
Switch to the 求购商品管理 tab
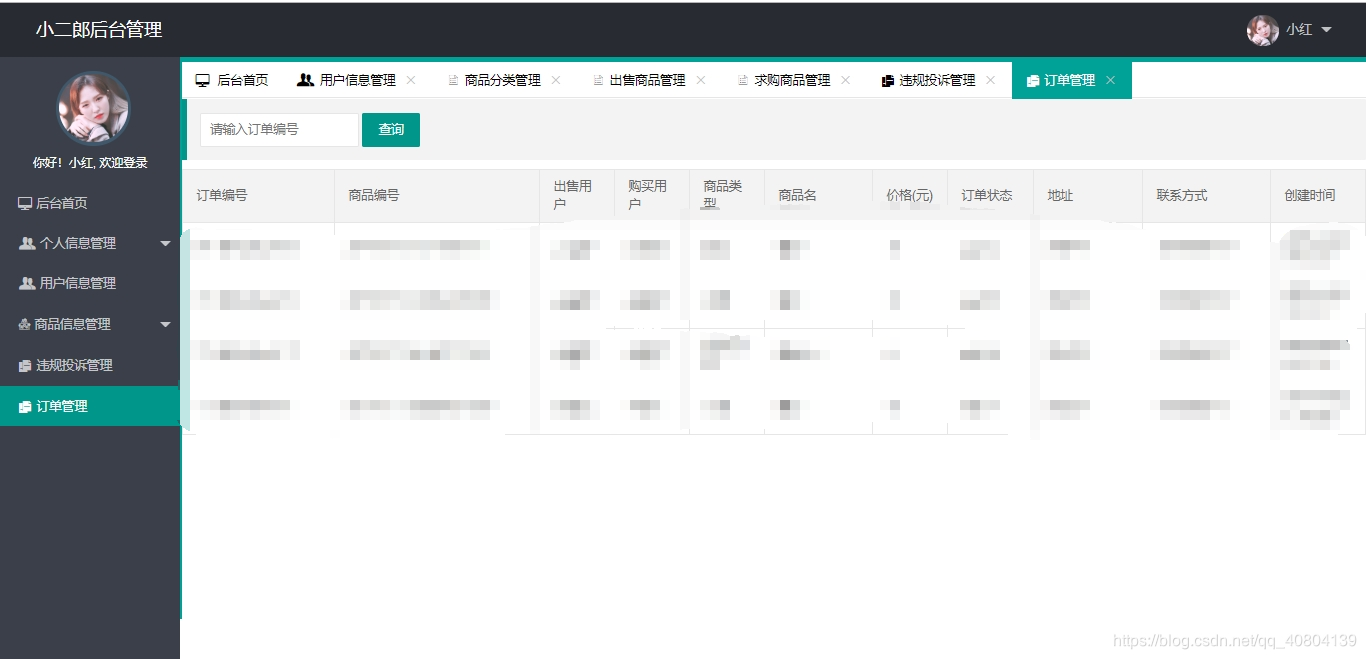coord(793,80)
